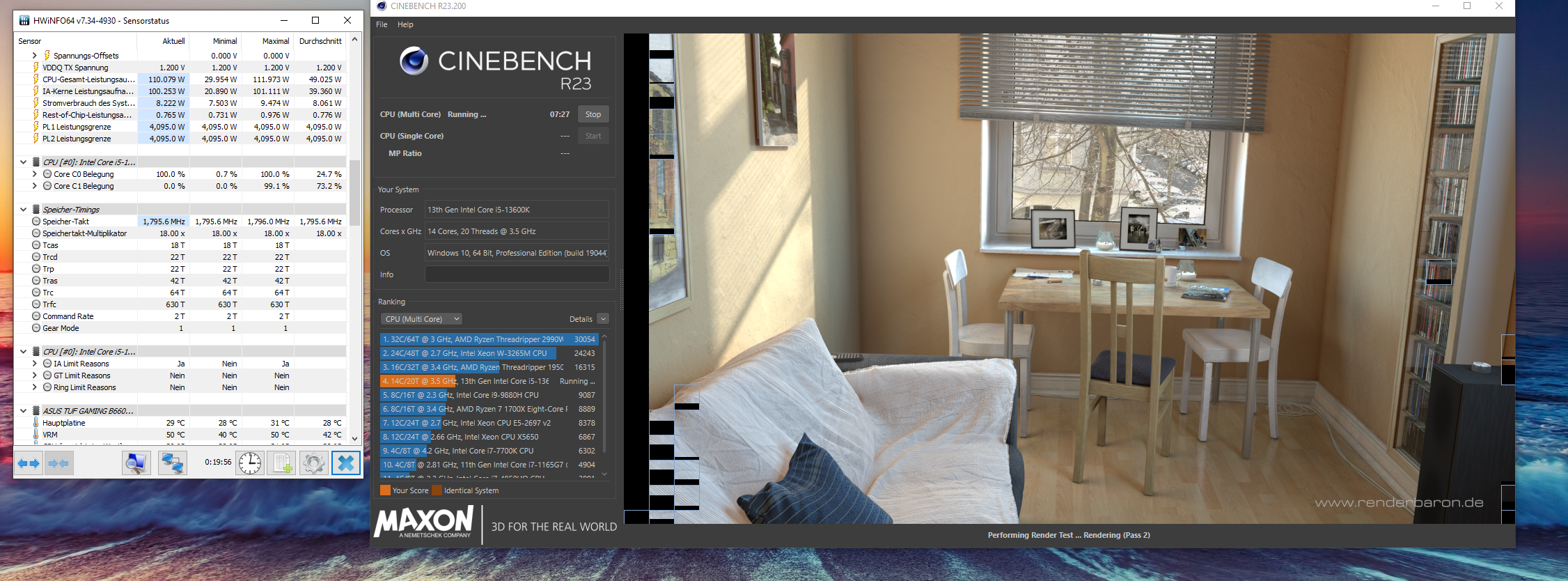
Task: Click clock icon beside Core C0 Belegung
Action: tap(47, 174)
